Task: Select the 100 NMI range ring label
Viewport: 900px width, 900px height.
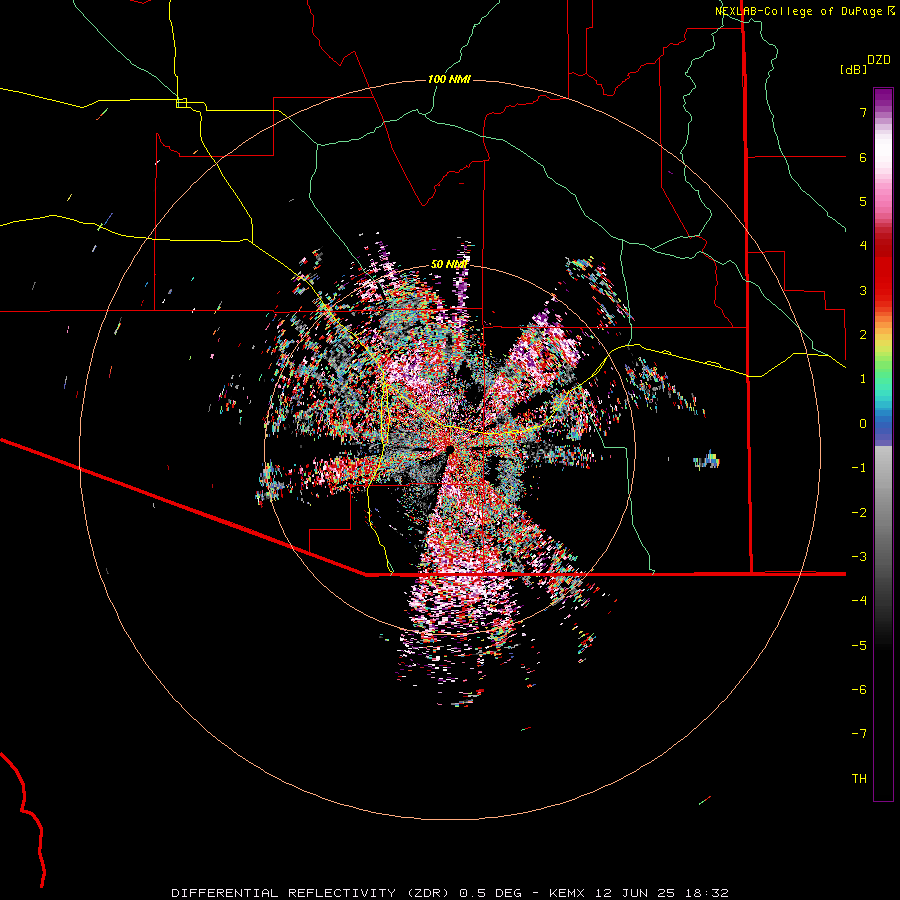Action: 449,79
